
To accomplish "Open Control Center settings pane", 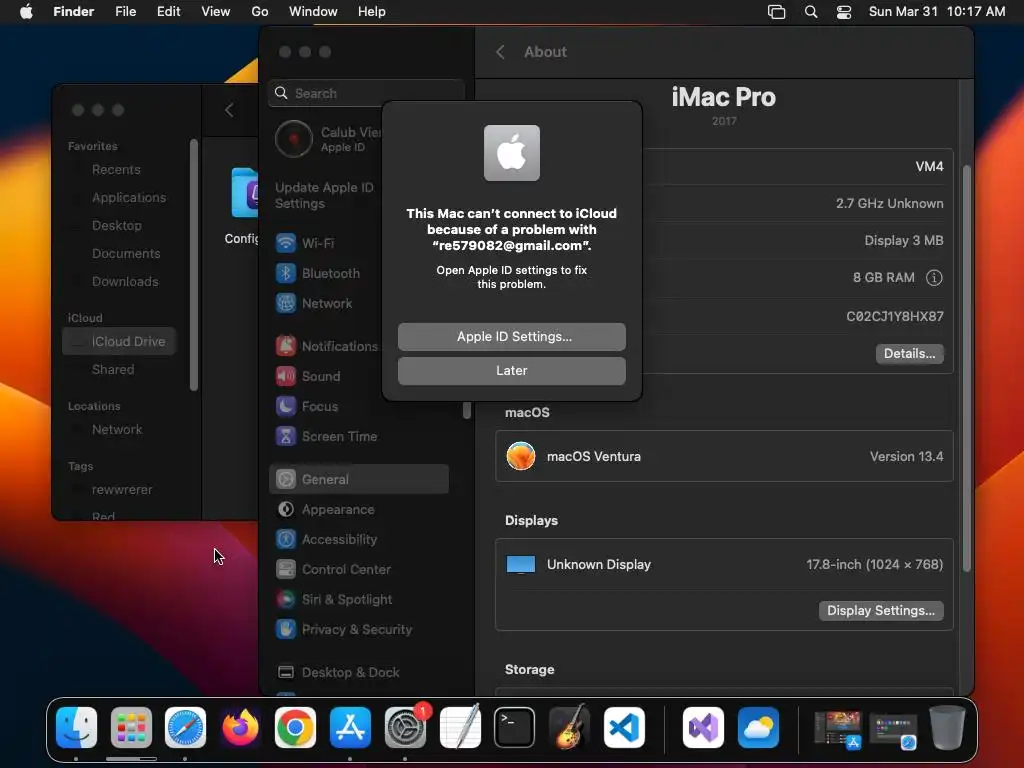I will [x=359, y=569].
